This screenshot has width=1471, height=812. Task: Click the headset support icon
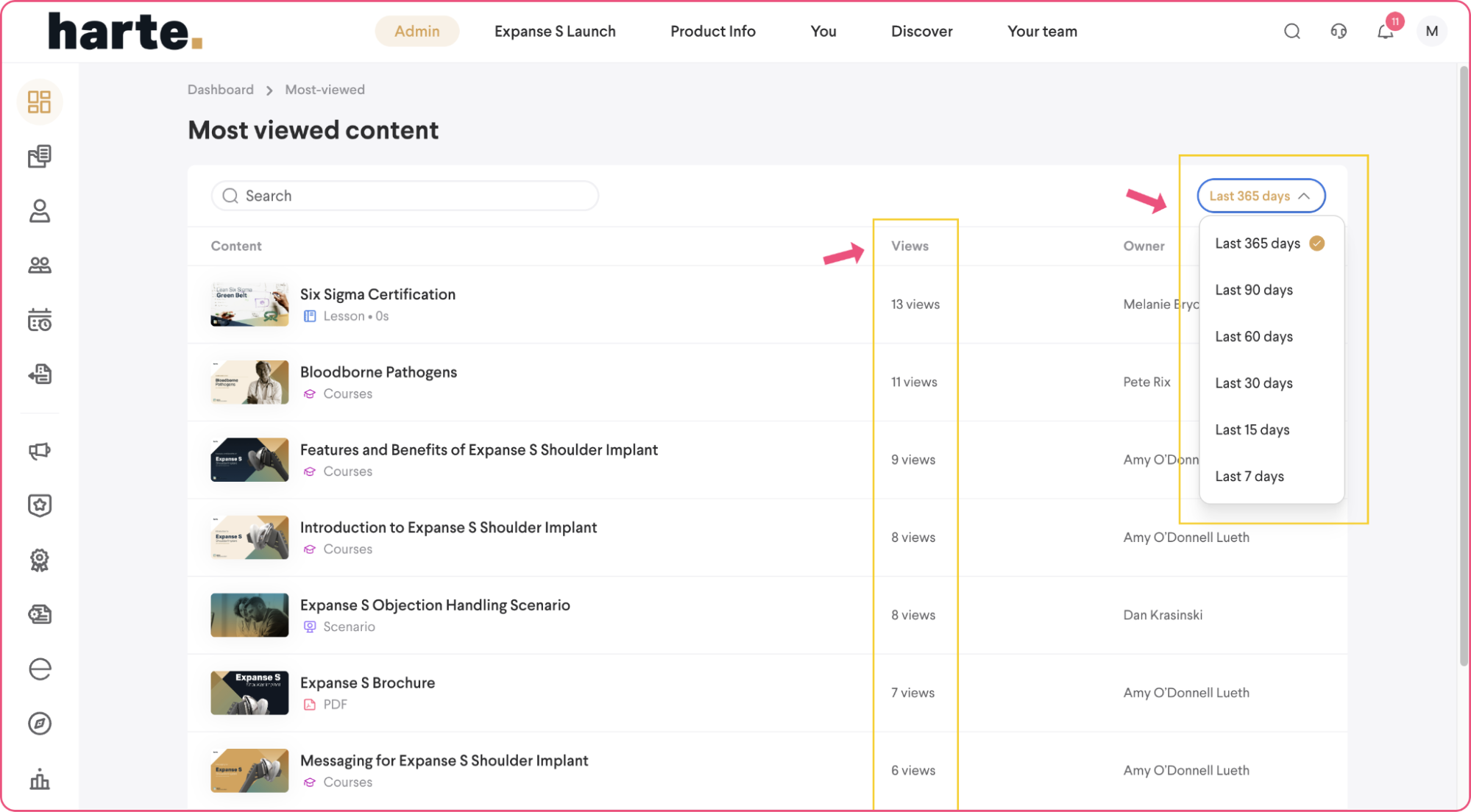[1339, 32]
